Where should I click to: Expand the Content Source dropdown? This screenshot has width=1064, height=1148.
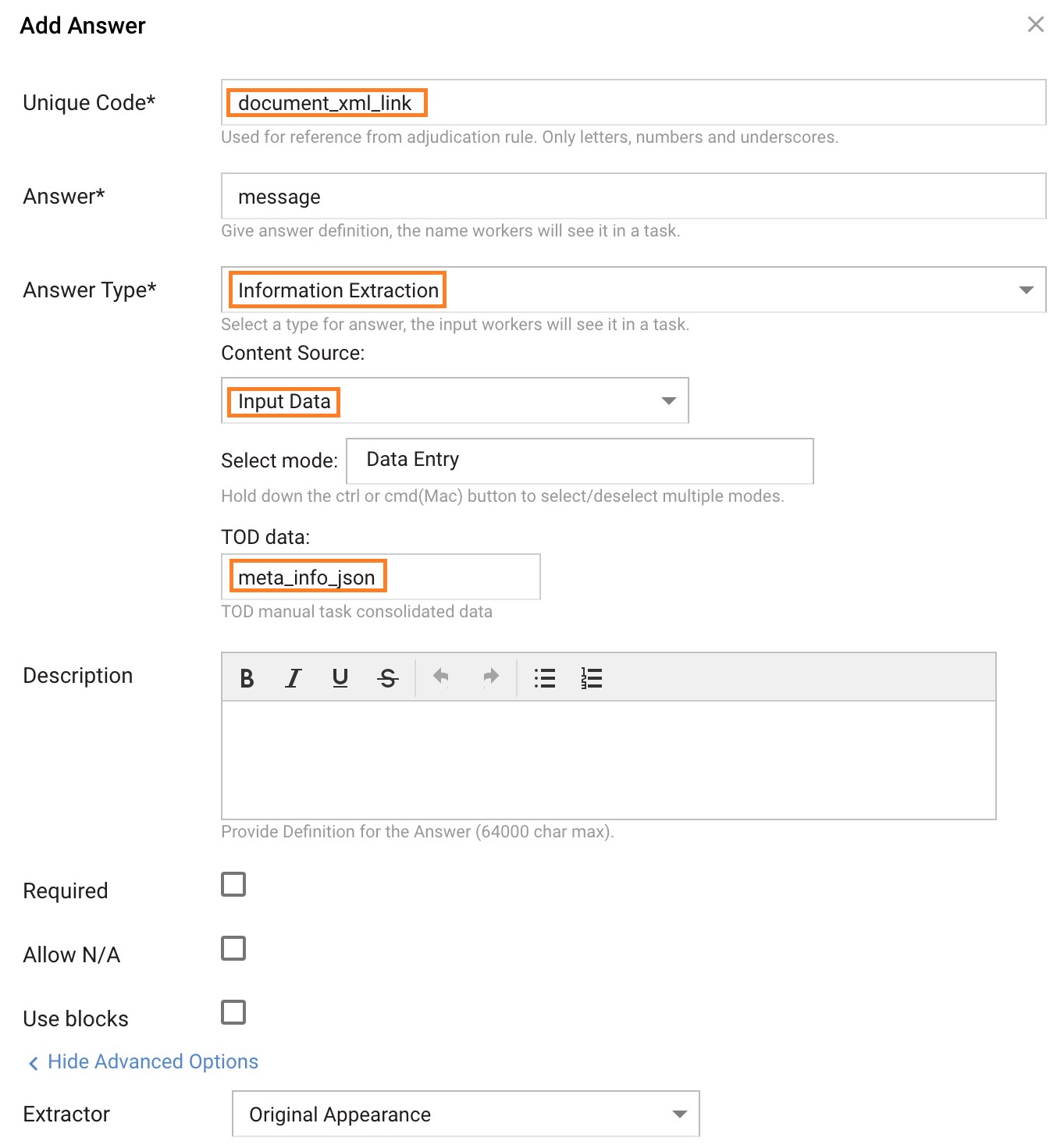[455, 400]
